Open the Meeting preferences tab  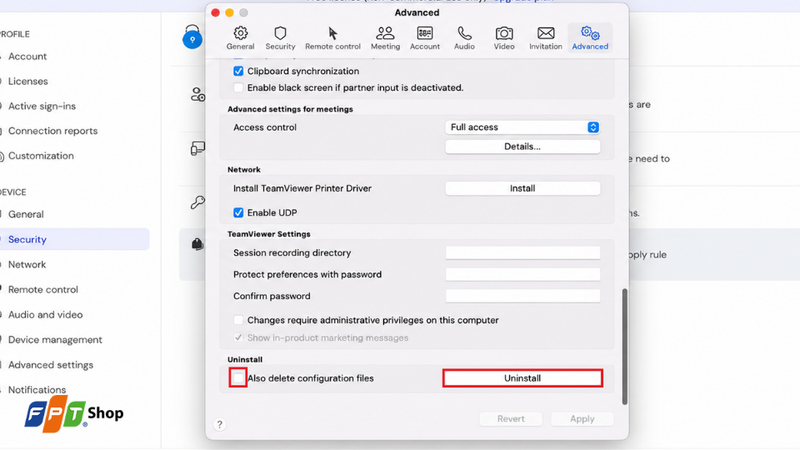pos(385,38)
